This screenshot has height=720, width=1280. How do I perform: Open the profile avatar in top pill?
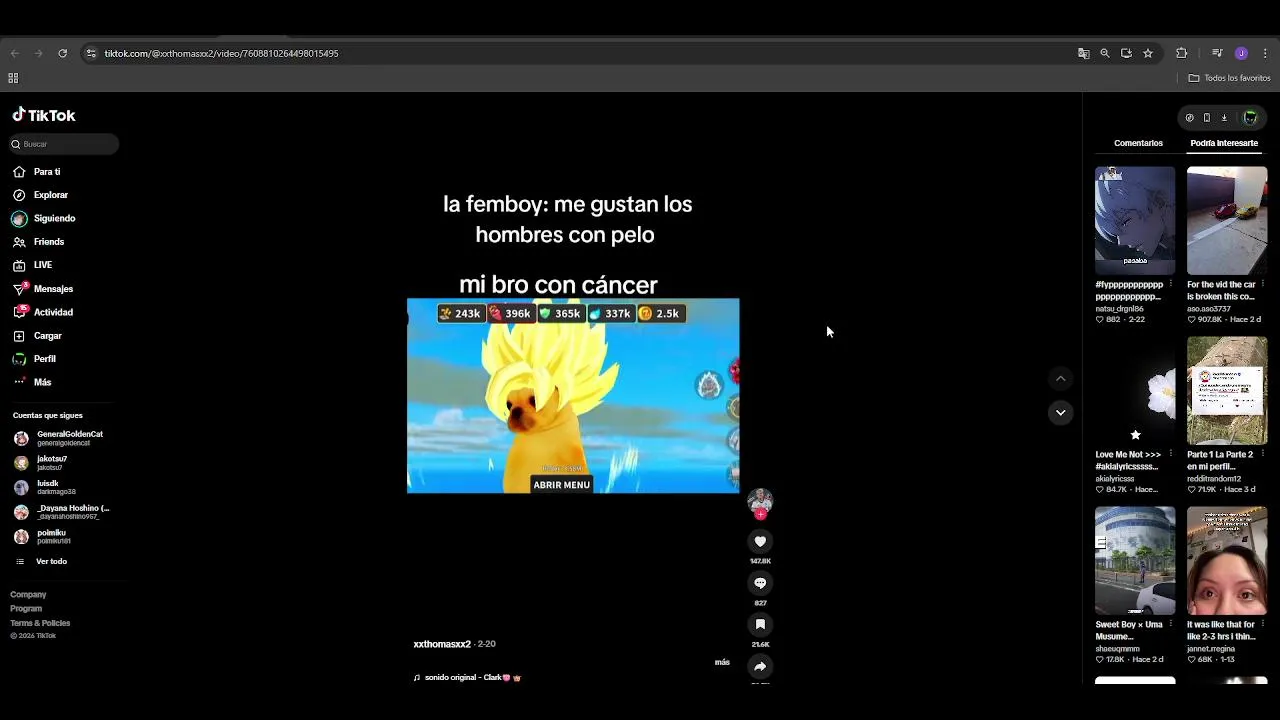(x=1250, y=118)
